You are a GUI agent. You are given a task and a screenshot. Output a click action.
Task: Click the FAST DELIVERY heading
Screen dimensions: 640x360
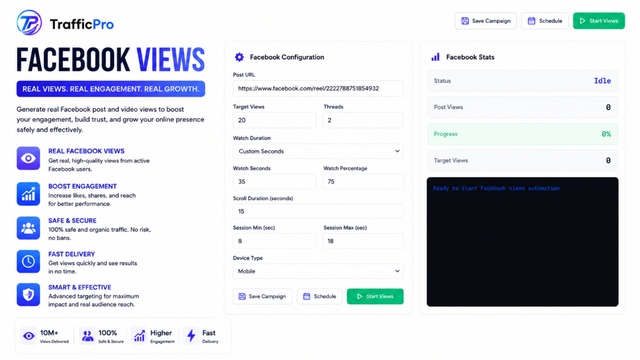[x=71, y=254]
